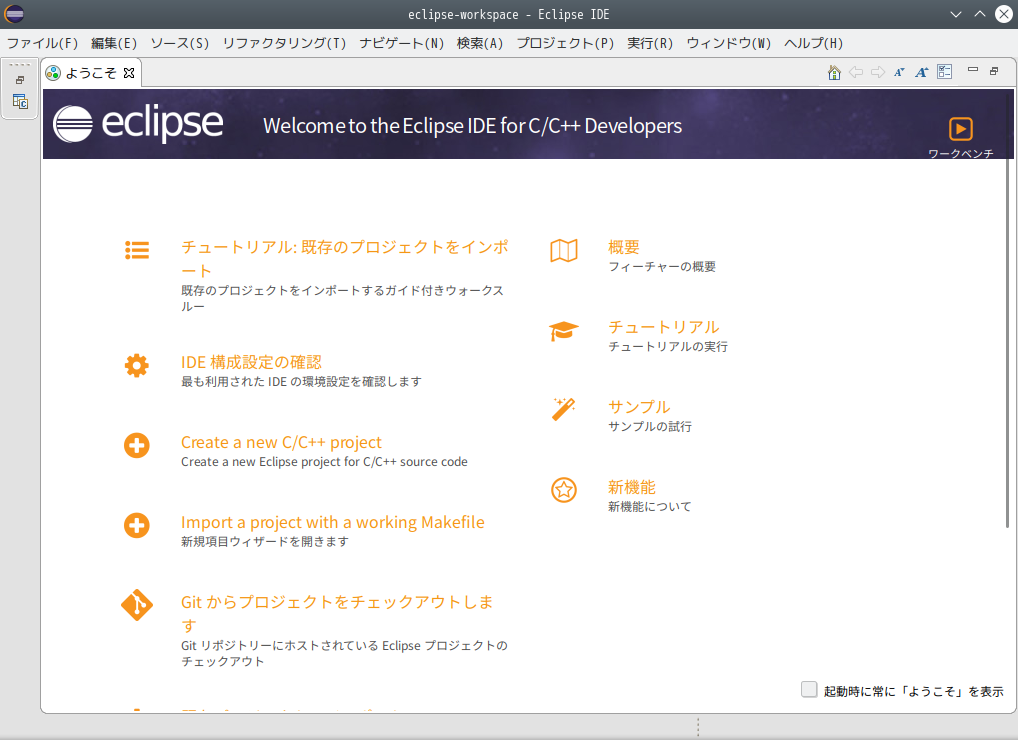Open the Workbench play icon

pos(960,129)
